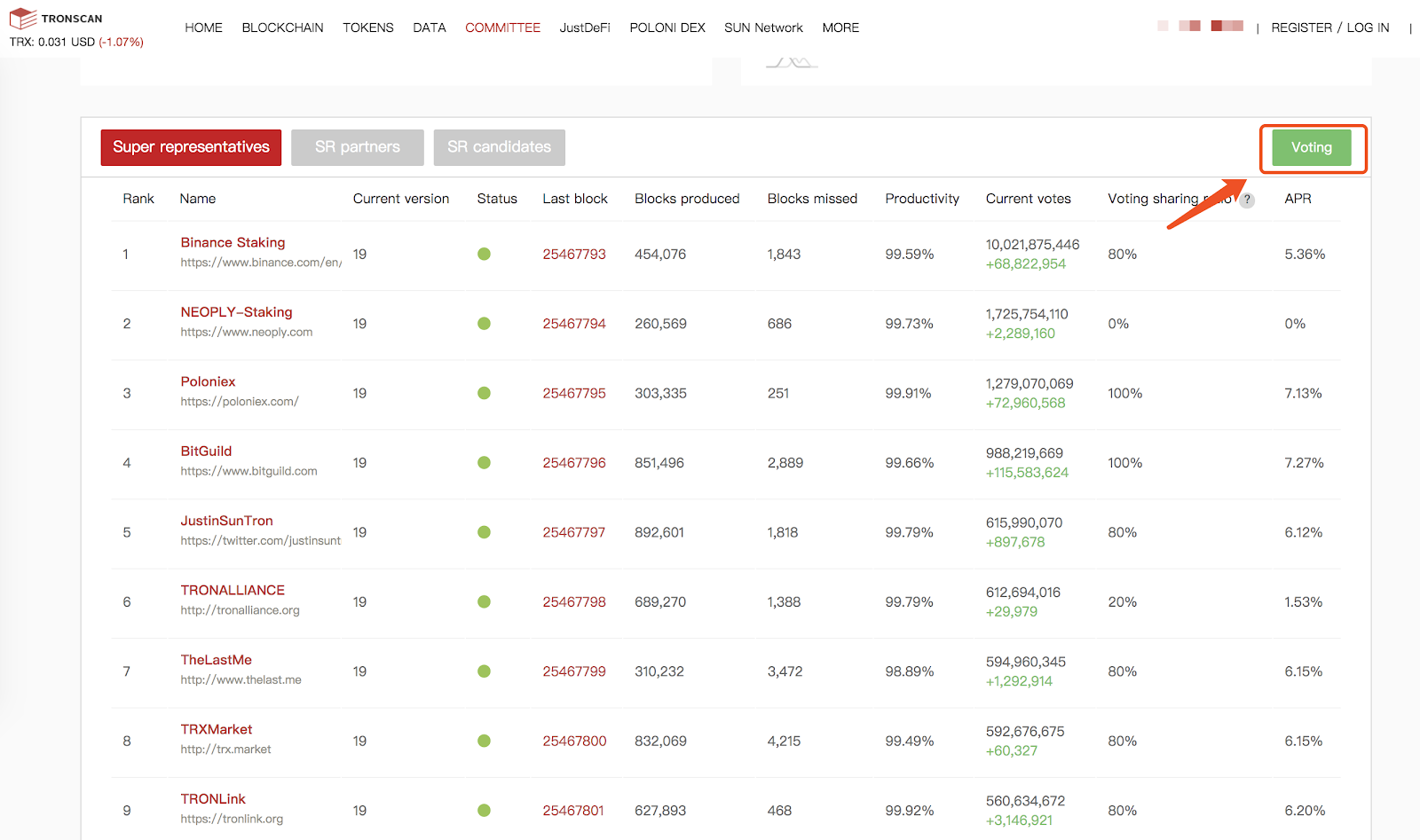Switch to SR partners tab
The image size is (1420, 840).
[358, 147]
